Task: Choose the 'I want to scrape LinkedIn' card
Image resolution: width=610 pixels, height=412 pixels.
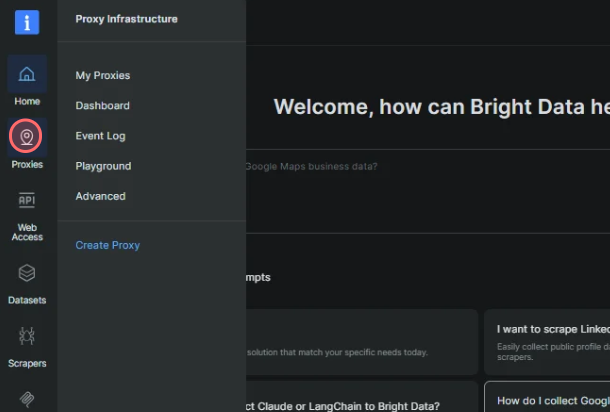Action: click(547, 342)
